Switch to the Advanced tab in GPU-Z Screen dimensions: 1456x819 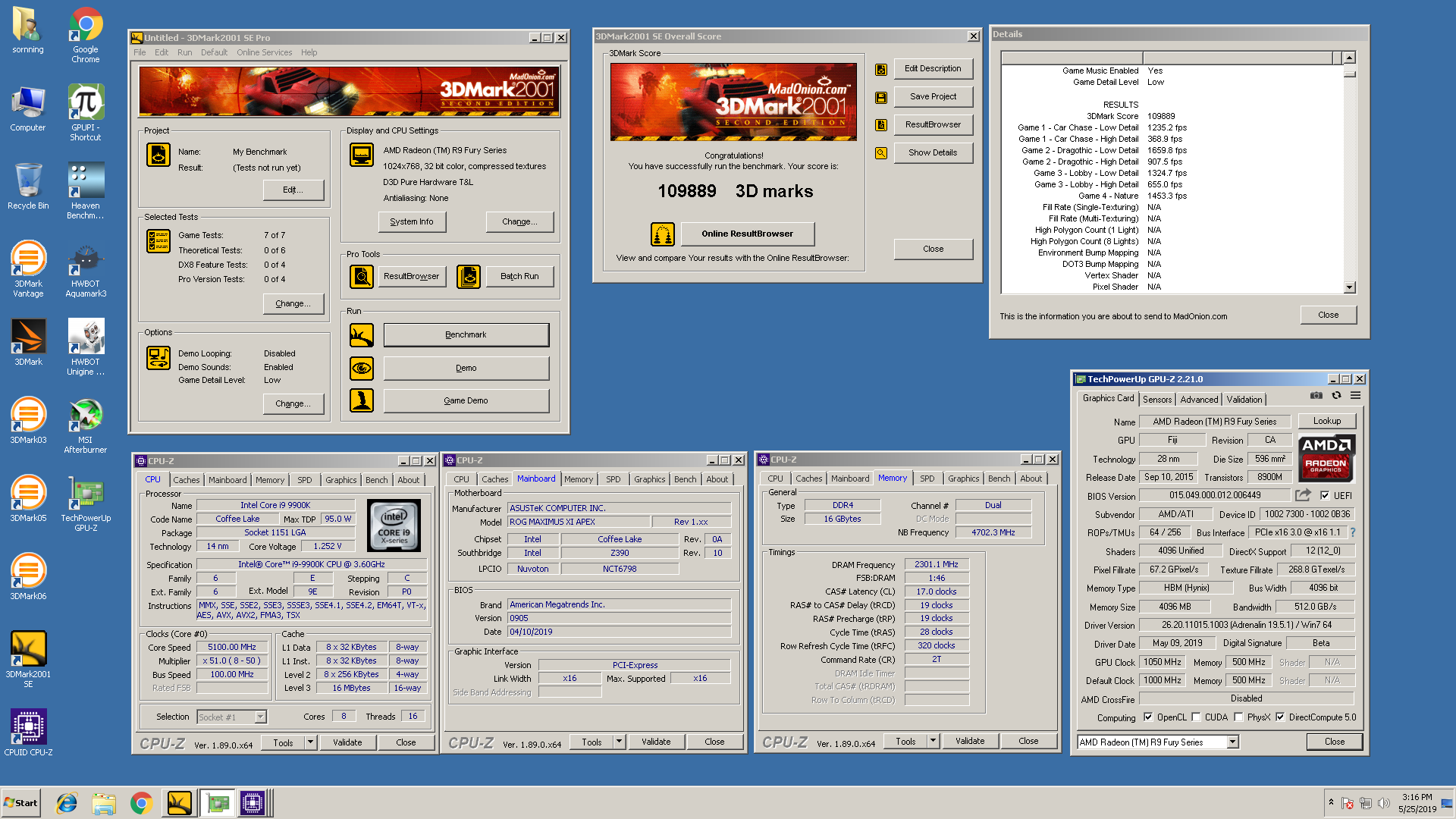tap(1199, 400)
